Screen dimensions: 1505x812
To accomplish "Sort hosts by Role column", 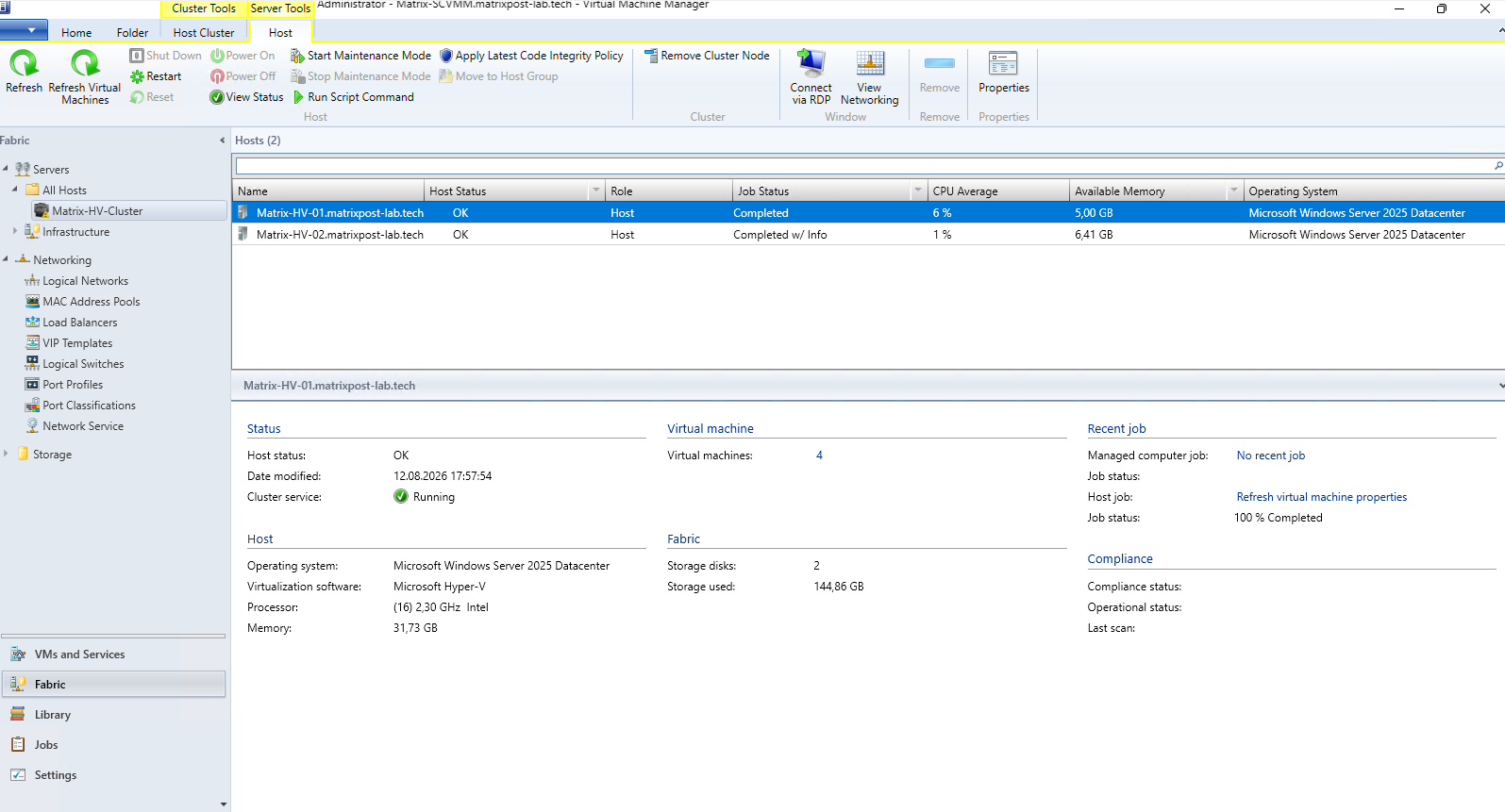I will [x=669, y=191].
